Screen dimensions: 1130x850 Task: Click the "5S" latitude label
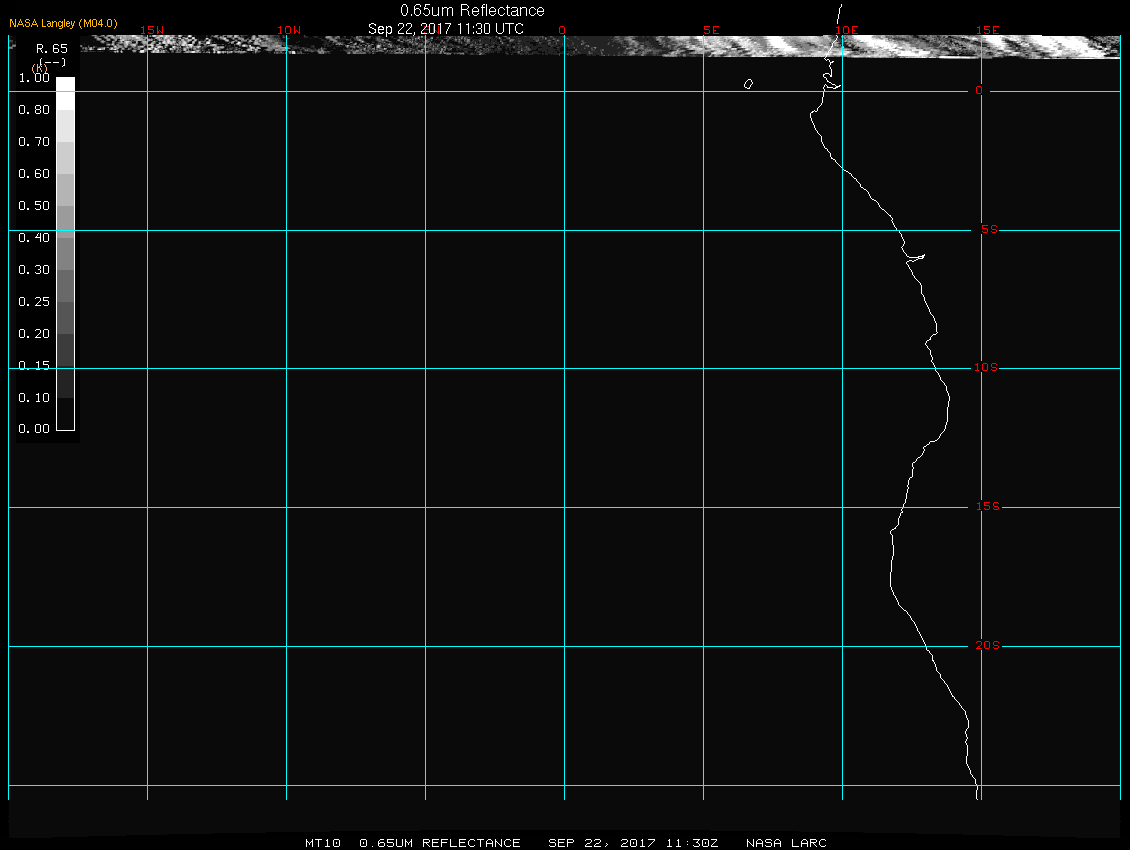[989, 229]
